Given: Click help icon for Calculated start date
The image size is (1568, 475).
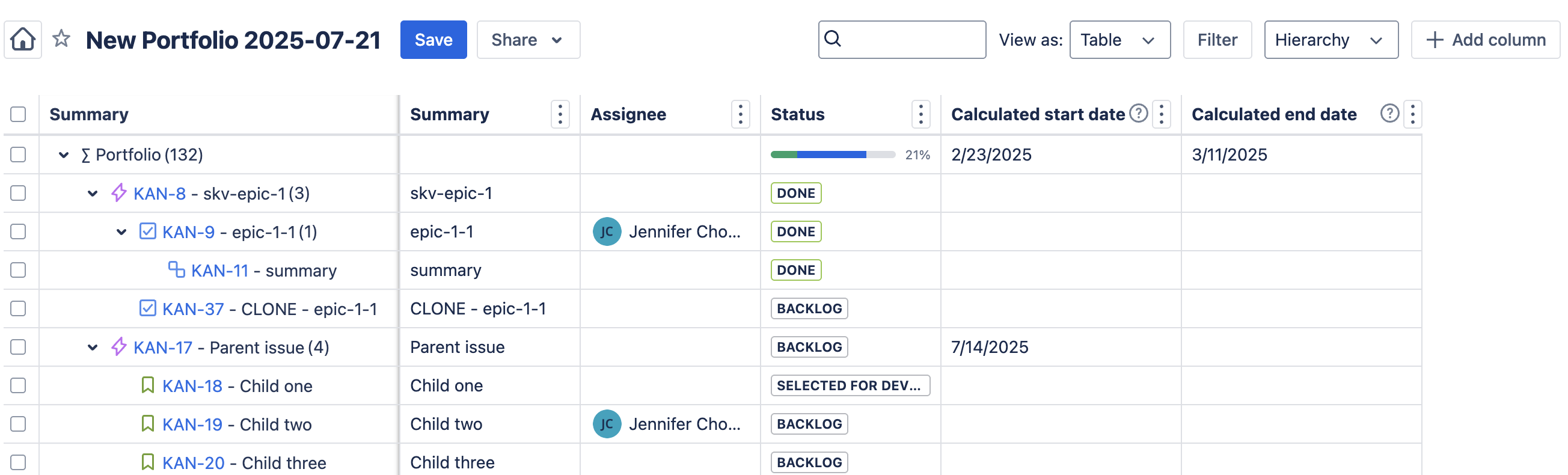Looking at the screenshot, I should pos(1138,114).
